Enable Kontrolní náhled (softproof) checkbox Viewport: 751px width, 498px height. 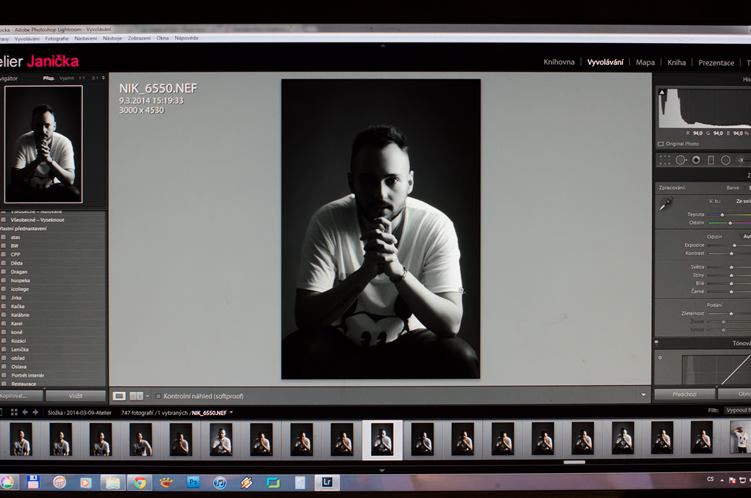[x=158, y=396]
